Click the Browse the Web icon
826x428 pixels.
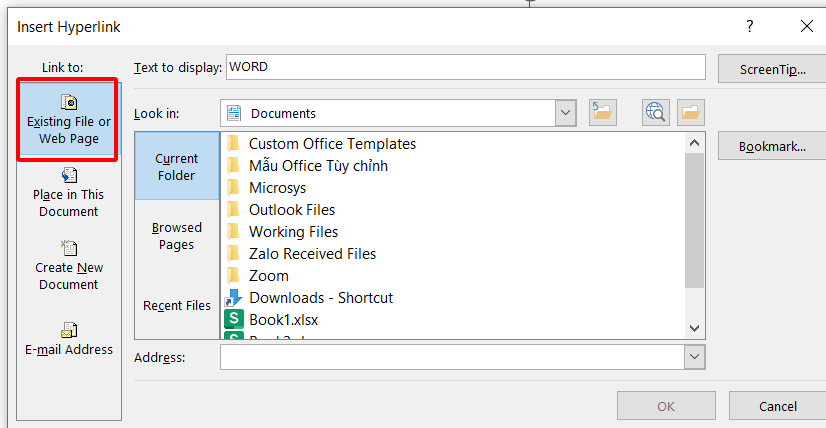tap(656, 113)
